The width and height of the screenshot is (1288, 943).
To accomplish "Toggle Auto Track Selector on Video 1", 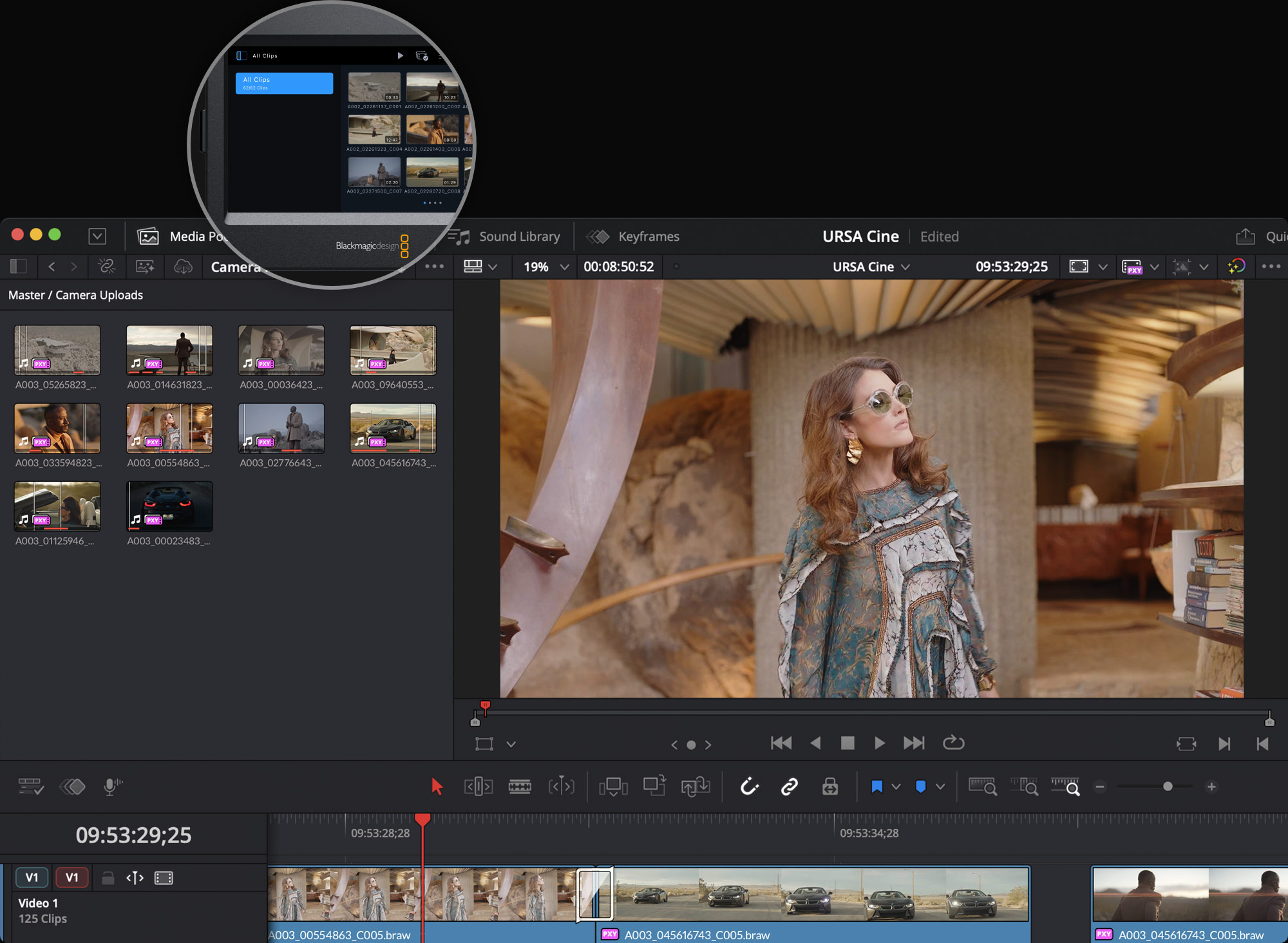I will pos(135,878).
